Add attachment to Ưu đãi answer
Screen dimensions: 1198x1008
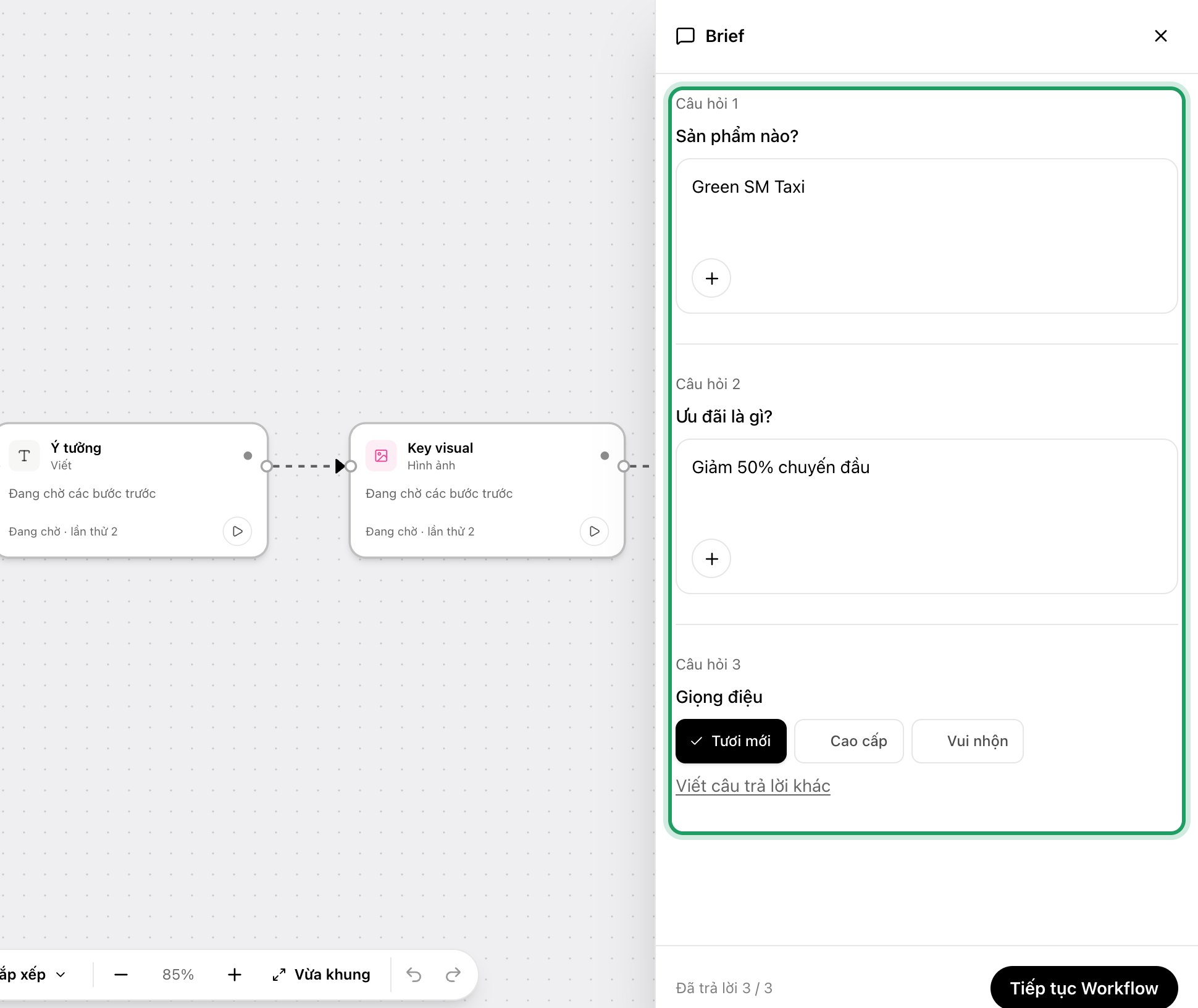coord(711,558)
